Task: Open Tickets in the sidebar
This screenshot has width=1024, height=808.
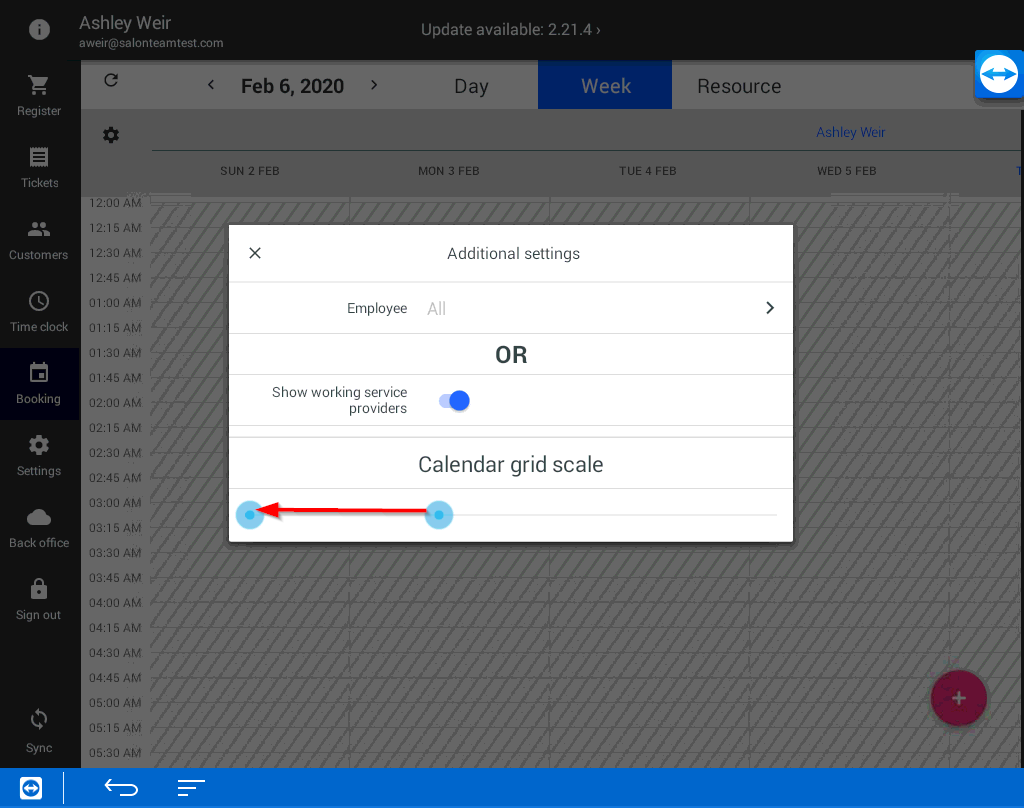Action: [39, 158]
